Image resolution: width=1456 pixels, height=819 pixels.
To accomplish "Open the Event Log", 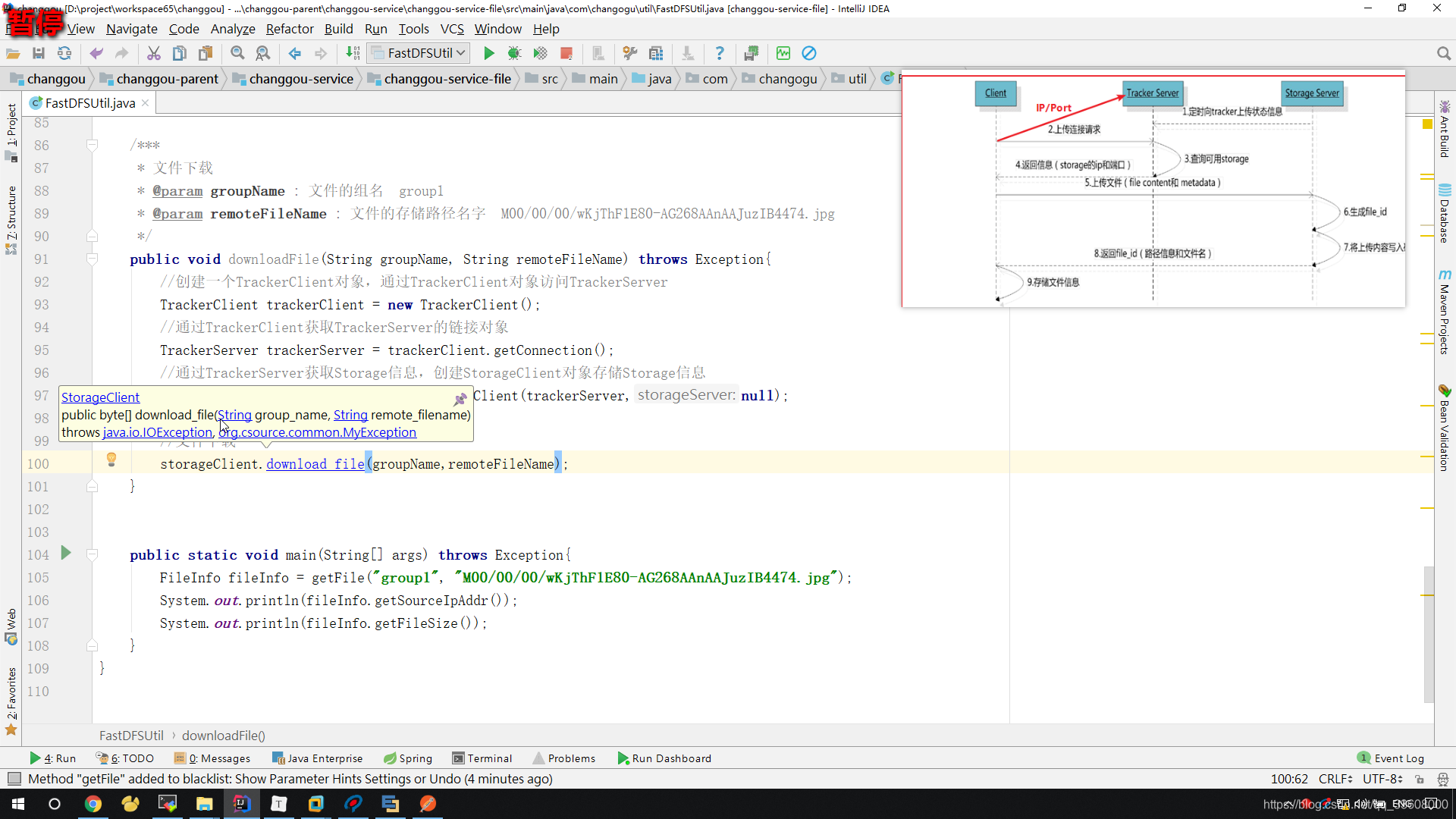I will (x=1391, y=758).
